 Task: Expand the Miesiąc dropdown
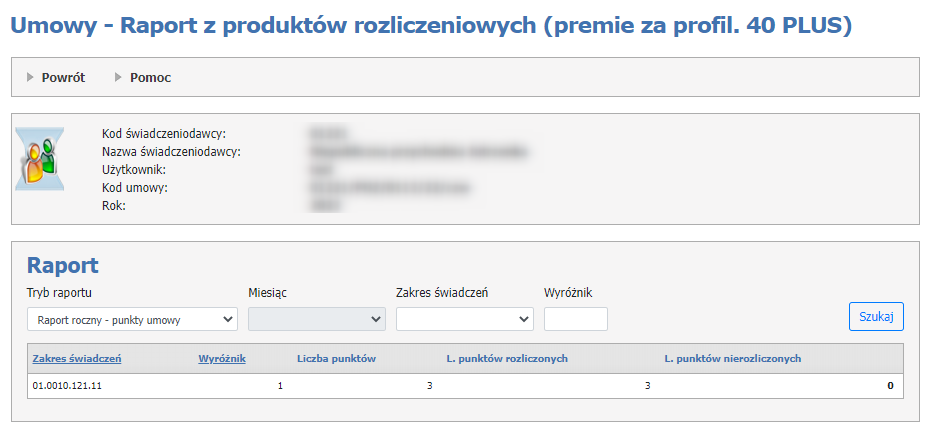(316, 320)
